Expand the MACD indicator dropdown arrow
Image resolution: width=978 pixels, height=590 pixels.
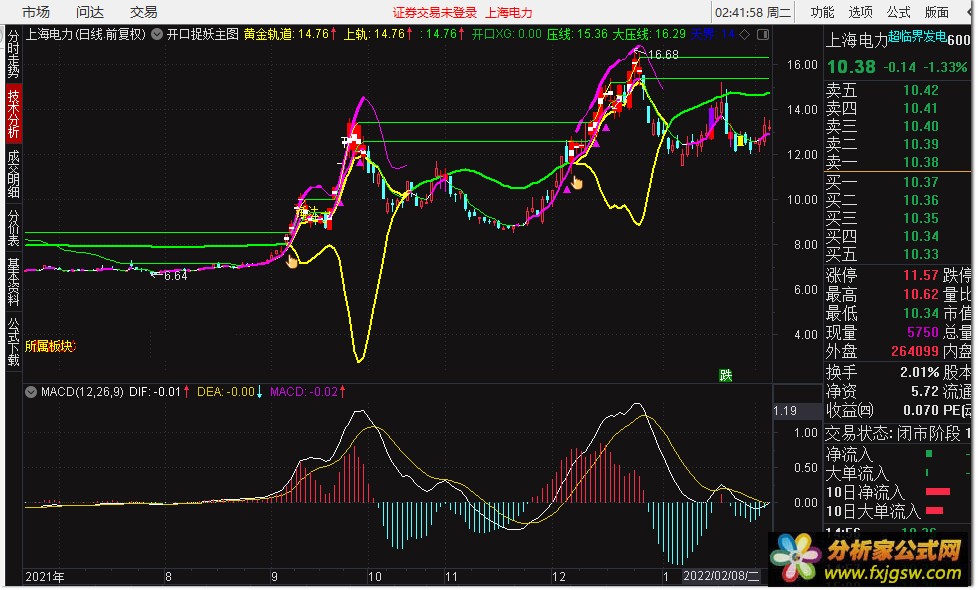pyautogui.click(x=31, y=392)
